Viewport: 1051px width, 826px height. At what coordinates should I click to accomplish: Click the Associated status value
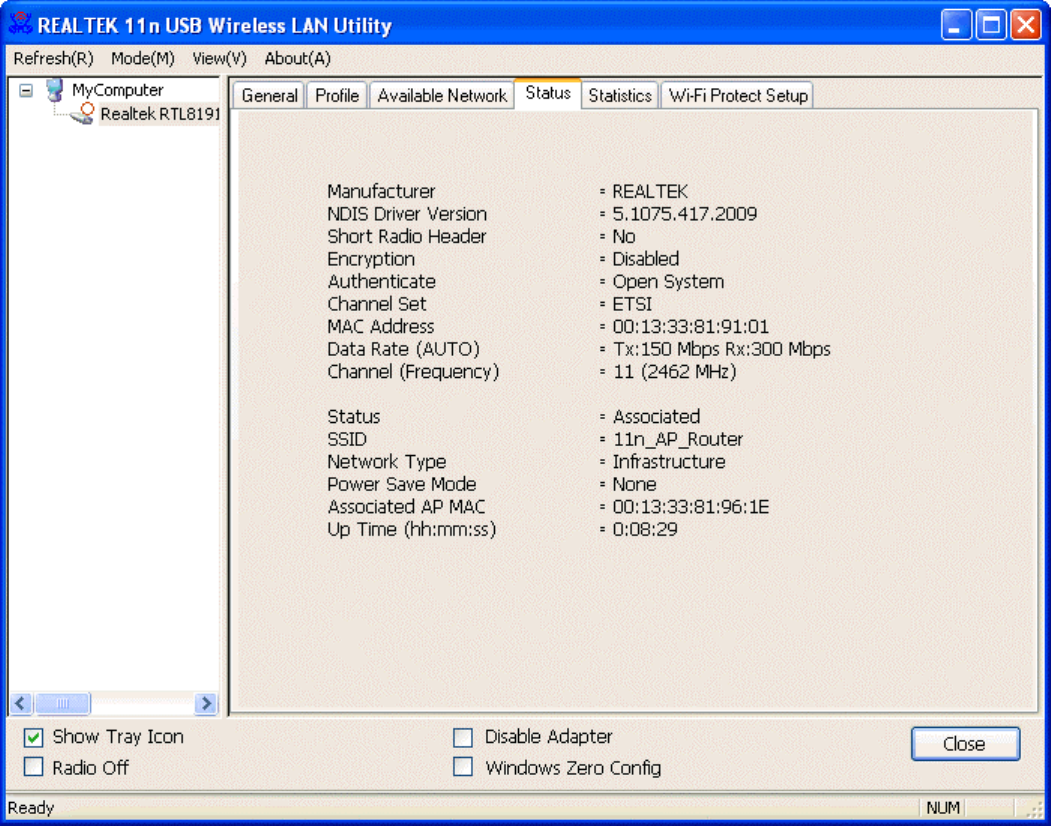tap(656, 416)
